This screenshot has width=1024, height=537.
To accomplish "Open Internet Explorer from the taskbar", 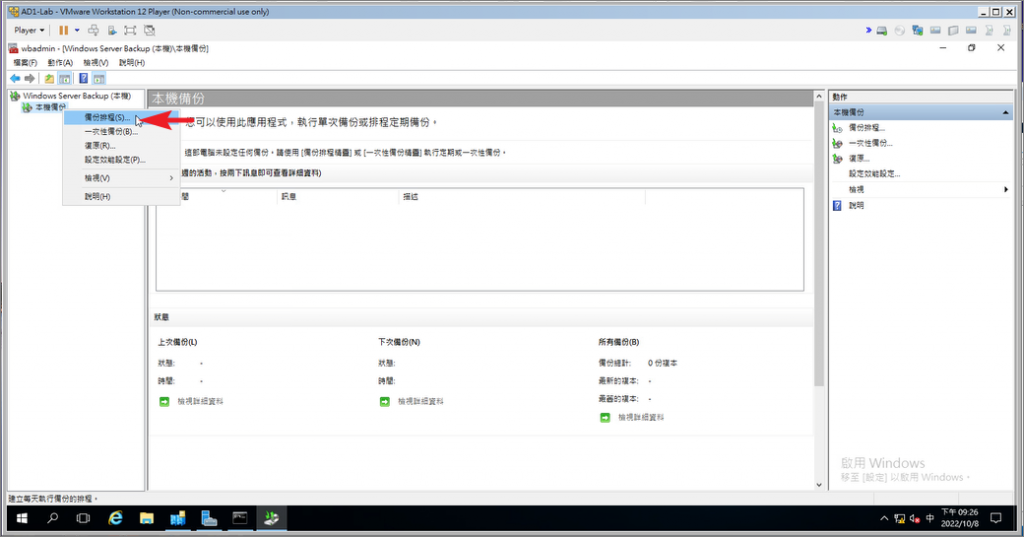I will [116, 518].
